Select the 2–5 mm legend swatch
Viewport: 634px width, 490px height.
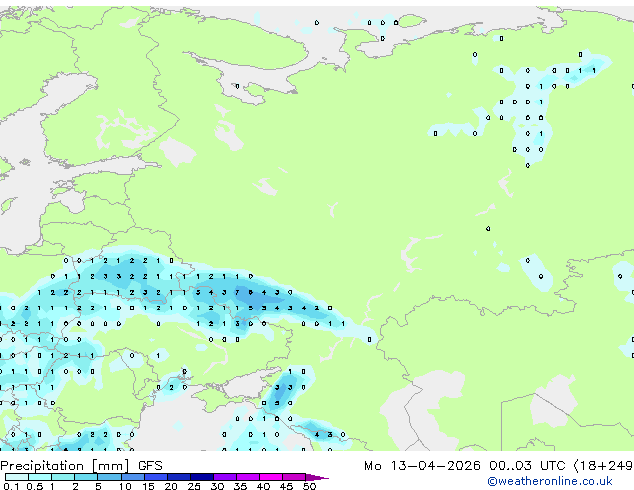(86, 477)
